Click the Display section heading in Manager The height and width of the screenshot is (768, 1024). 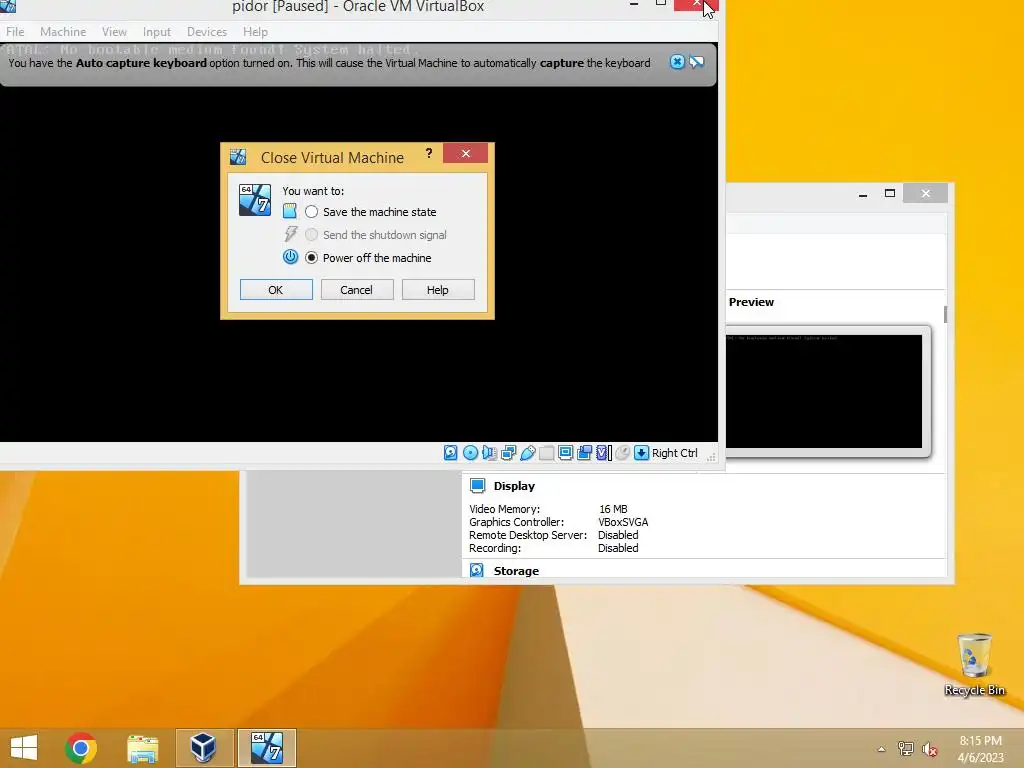pos(514,485)
